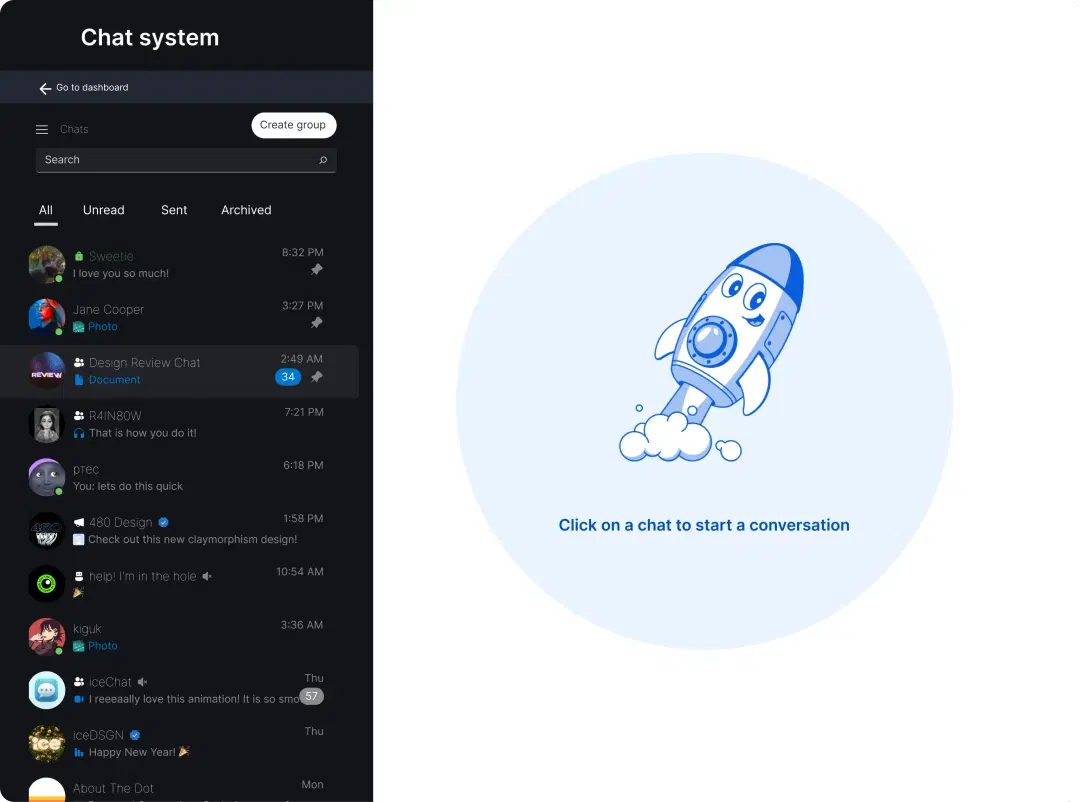Open the R4IN80W group chat
This screenshot has width=1080, height=802.
(x=179, y=424)
